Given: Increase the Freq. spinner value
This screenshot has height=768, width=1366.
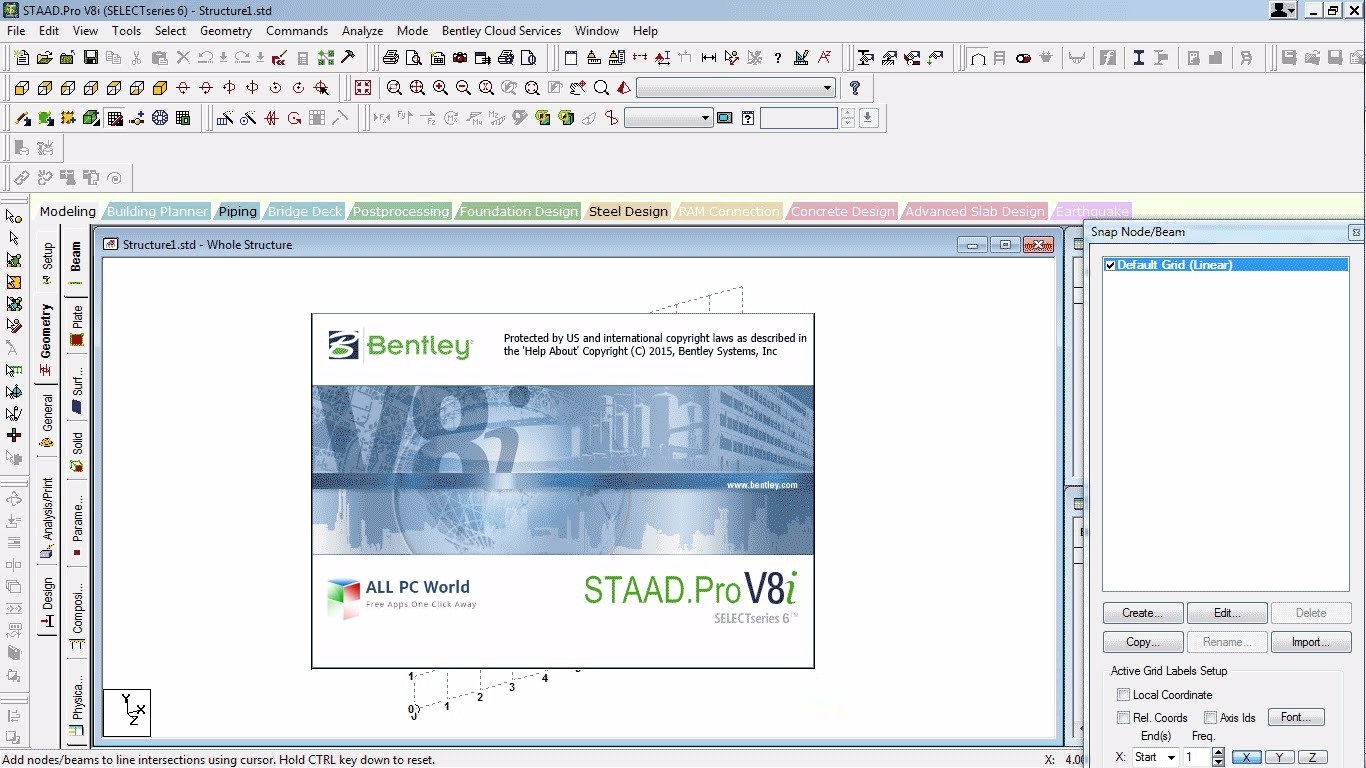Looking at the screenshot, I should click(1218, 753).
